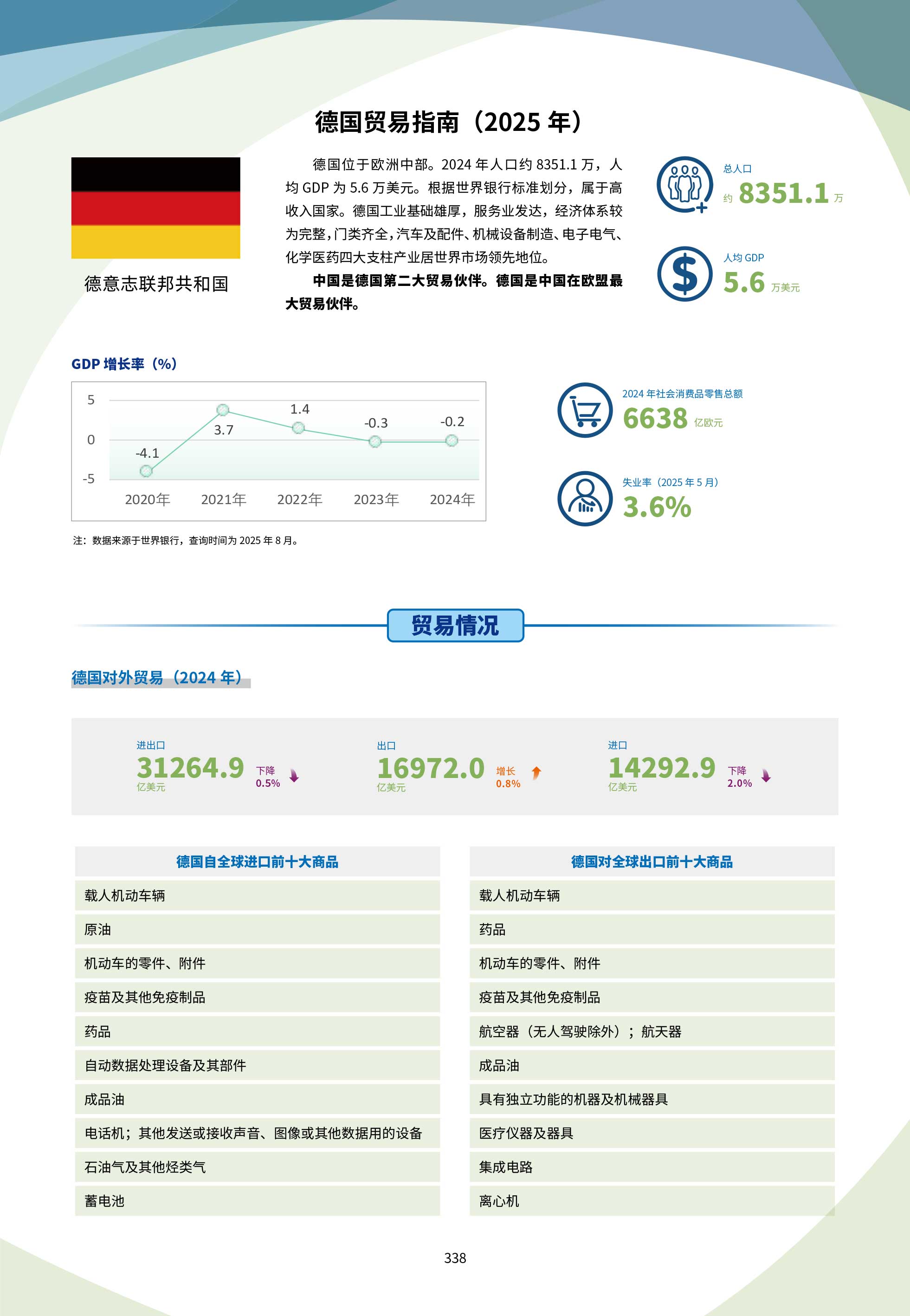Click the downward arrow beside 2.0%
910x1316 pixels.
pos(766,776)
